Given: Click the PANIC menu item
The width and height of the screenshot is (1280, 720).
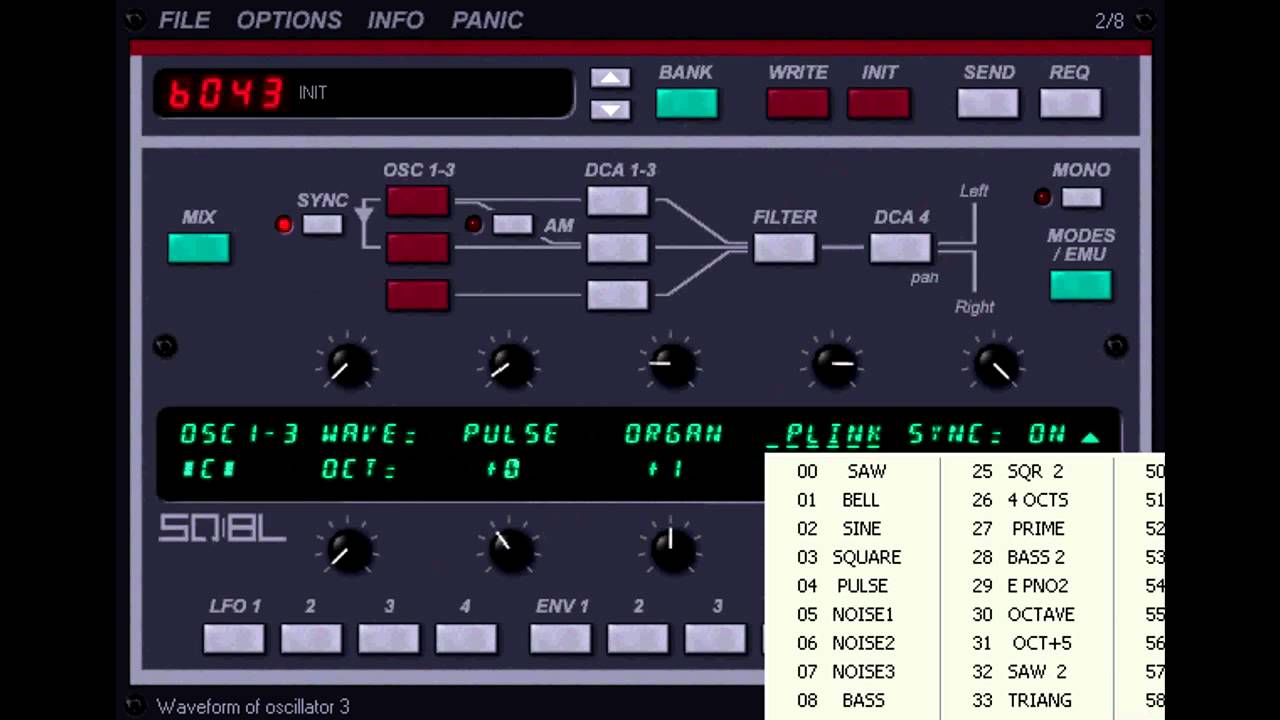Looking at the screenshot, I should 487,20.
